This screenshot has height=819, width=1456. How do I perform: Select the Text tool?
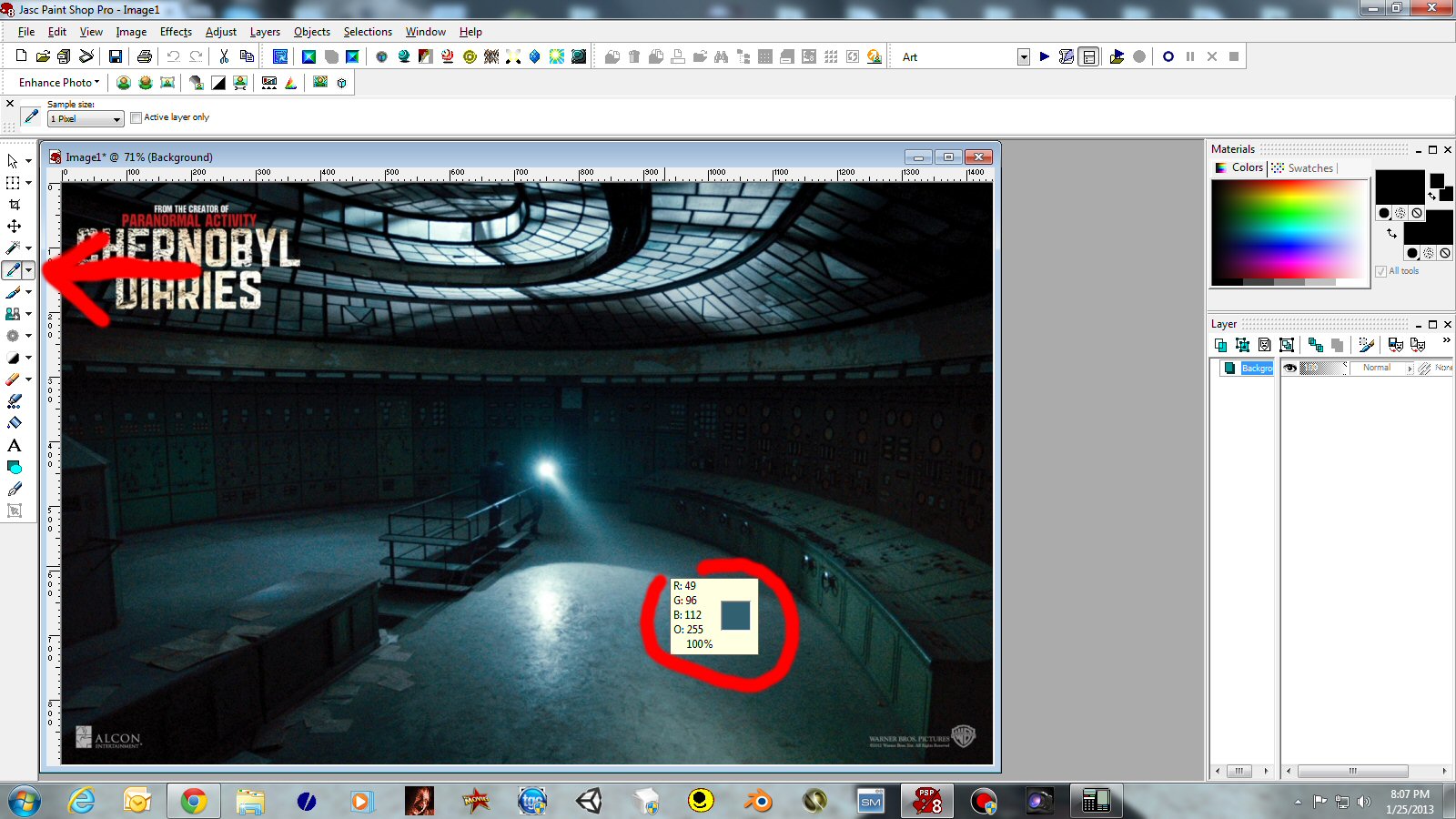point(14,445)
